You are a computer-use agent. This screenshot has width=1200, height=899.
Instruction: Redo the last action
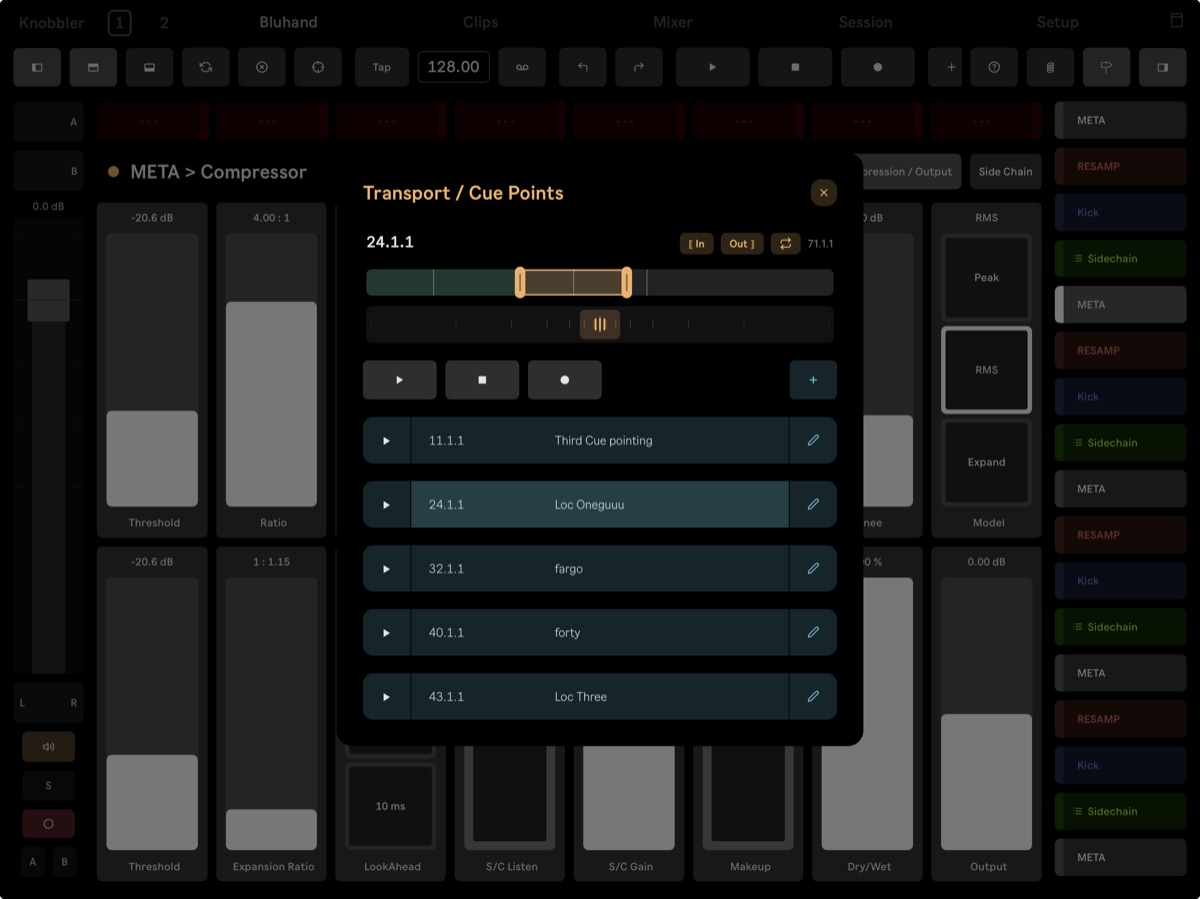click(x=639, y=67)
